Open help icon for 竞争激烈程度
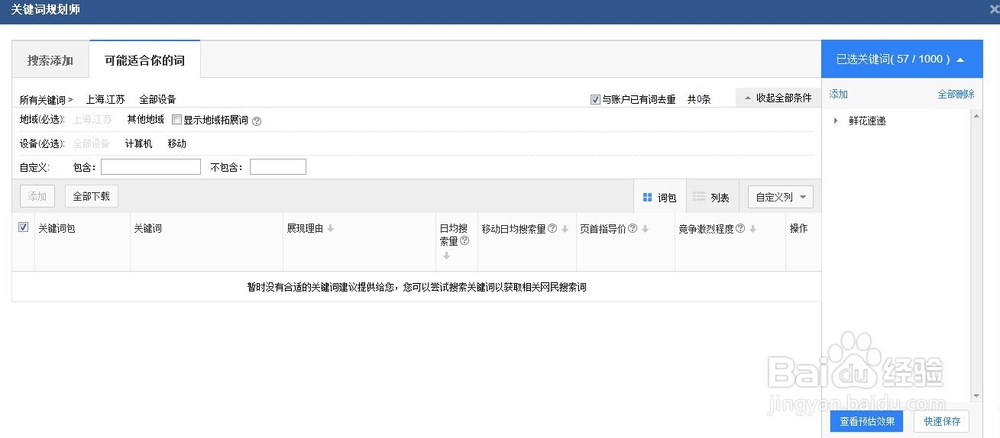Viewport: 1000px width, 438px height. (x=740, y=229)
